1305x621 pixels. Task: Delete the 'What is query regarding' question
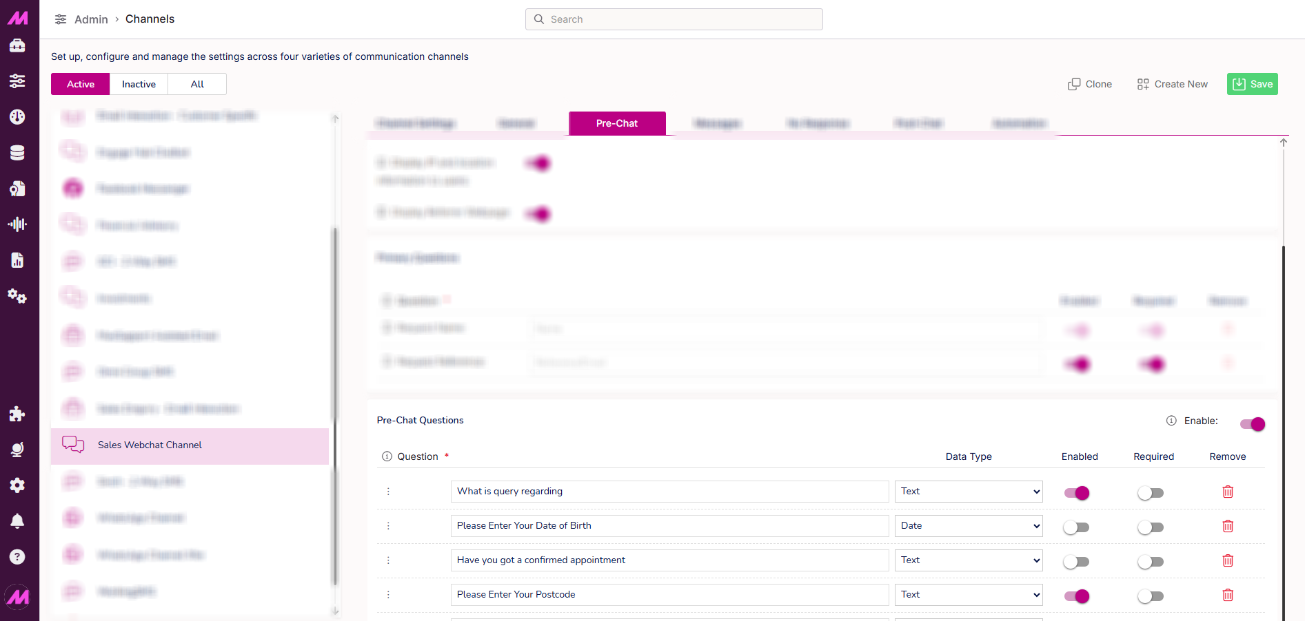click(x=1228, y=492)
